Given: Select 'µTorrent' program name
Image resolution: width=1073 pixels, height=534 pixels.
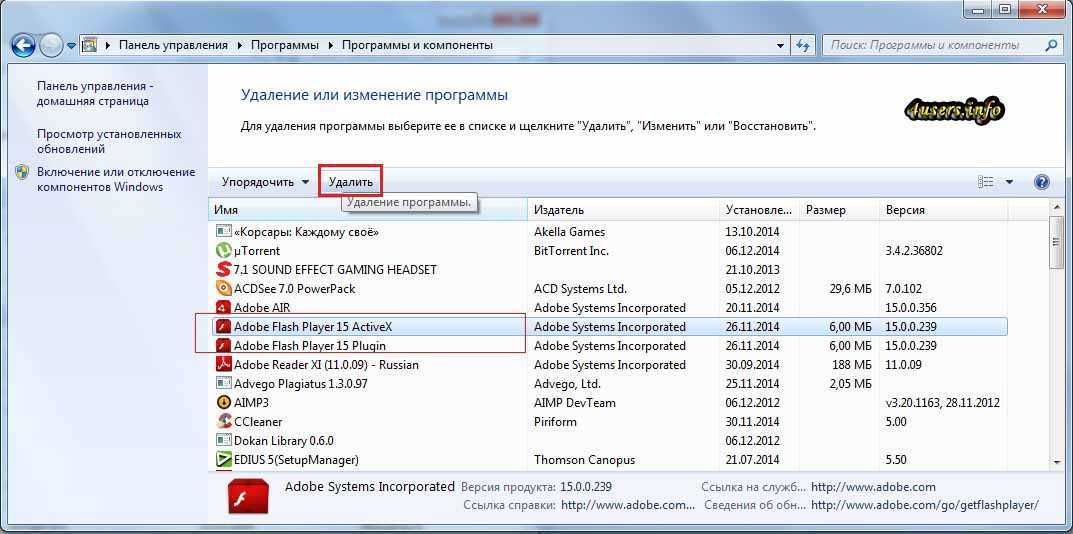Looking at the screenshot, I should 257,251.
